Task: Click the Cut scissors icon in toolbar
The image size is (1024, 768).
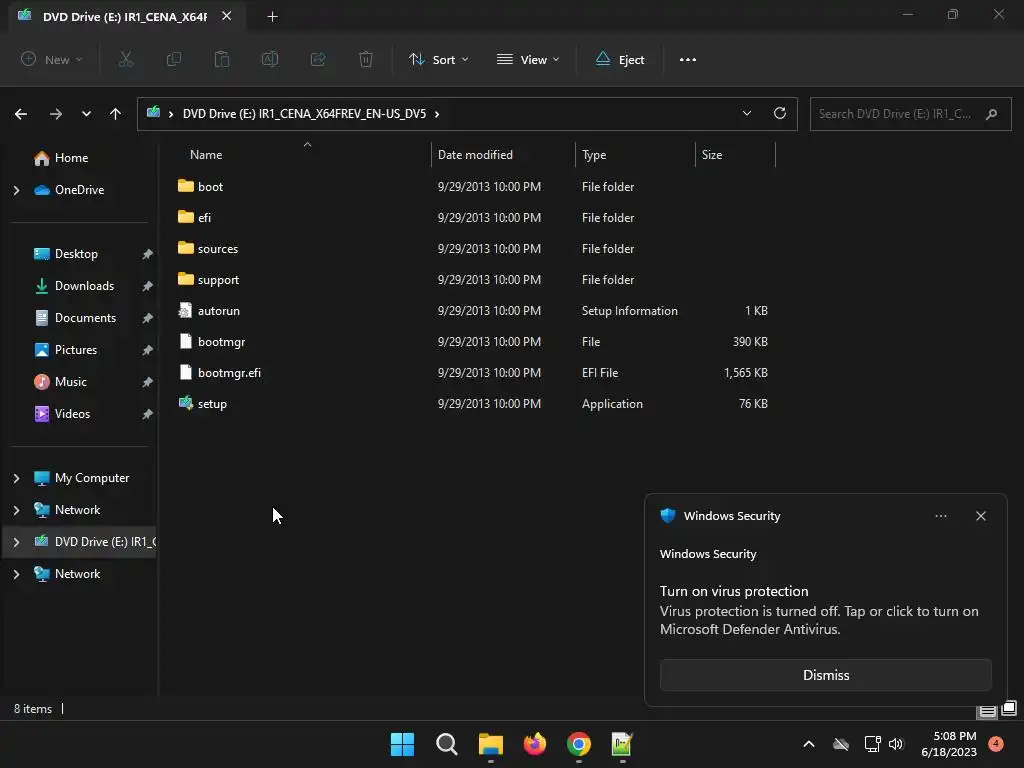Action: click(125, 59)
